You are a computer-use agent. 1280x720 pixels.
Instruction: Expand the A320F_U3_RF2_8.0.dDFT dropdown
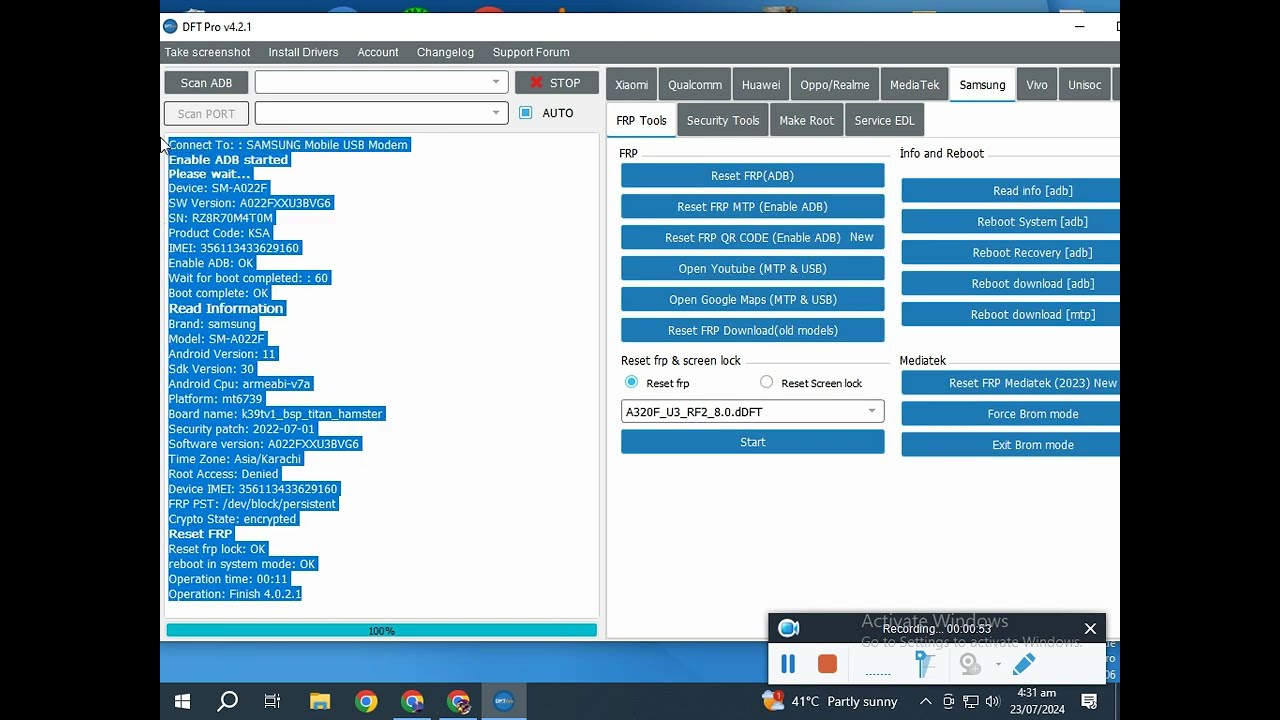point(871,411)
